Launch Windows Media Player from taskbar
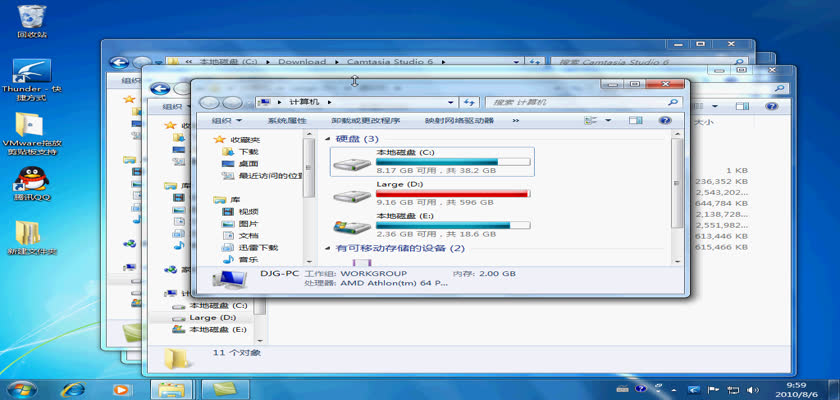Image resolution: width=840 pixels, height=400 pixels. point(122,388)
